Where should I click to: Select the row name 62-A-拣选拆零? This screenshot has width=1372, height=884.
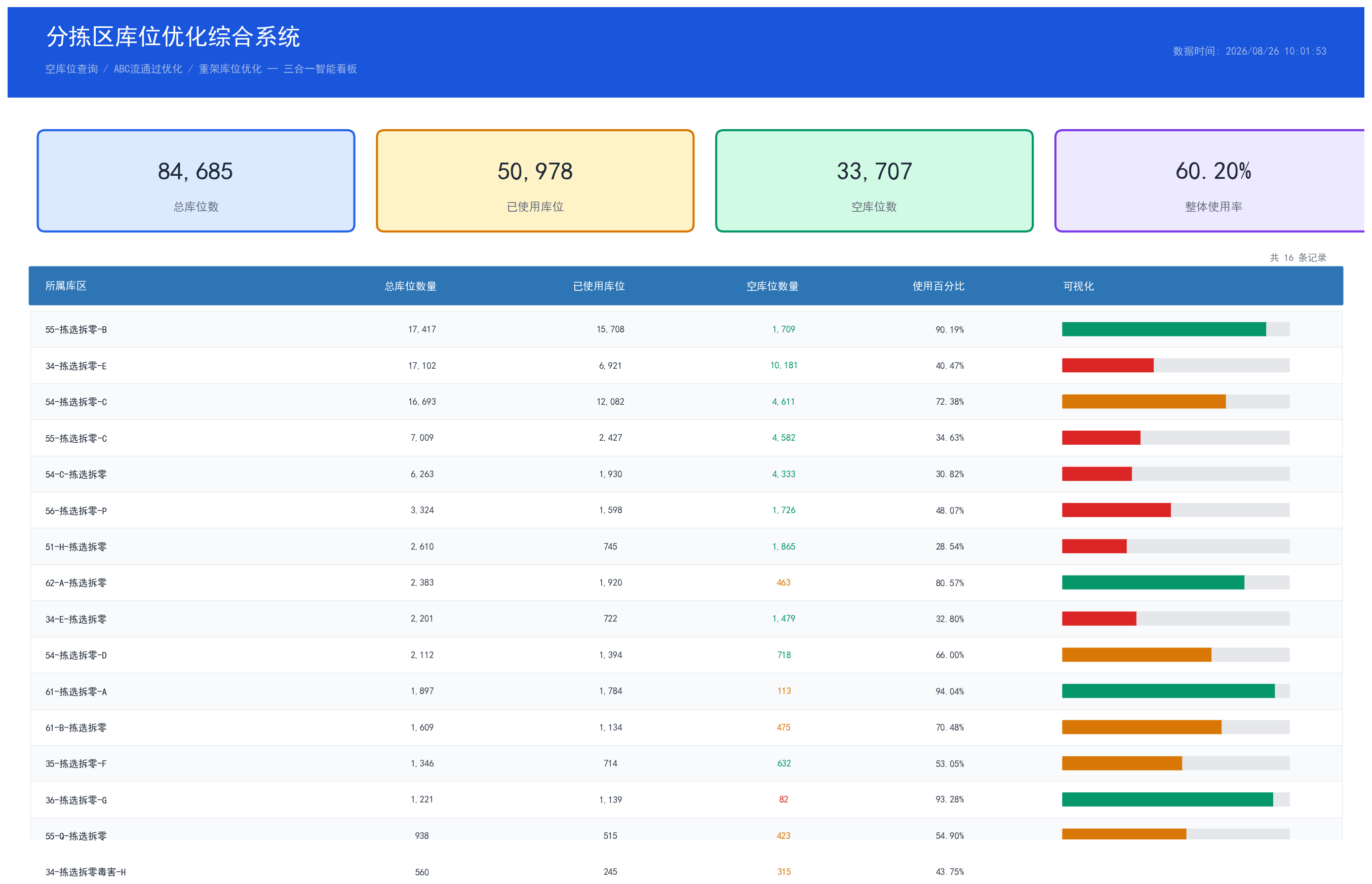(76, 583)
